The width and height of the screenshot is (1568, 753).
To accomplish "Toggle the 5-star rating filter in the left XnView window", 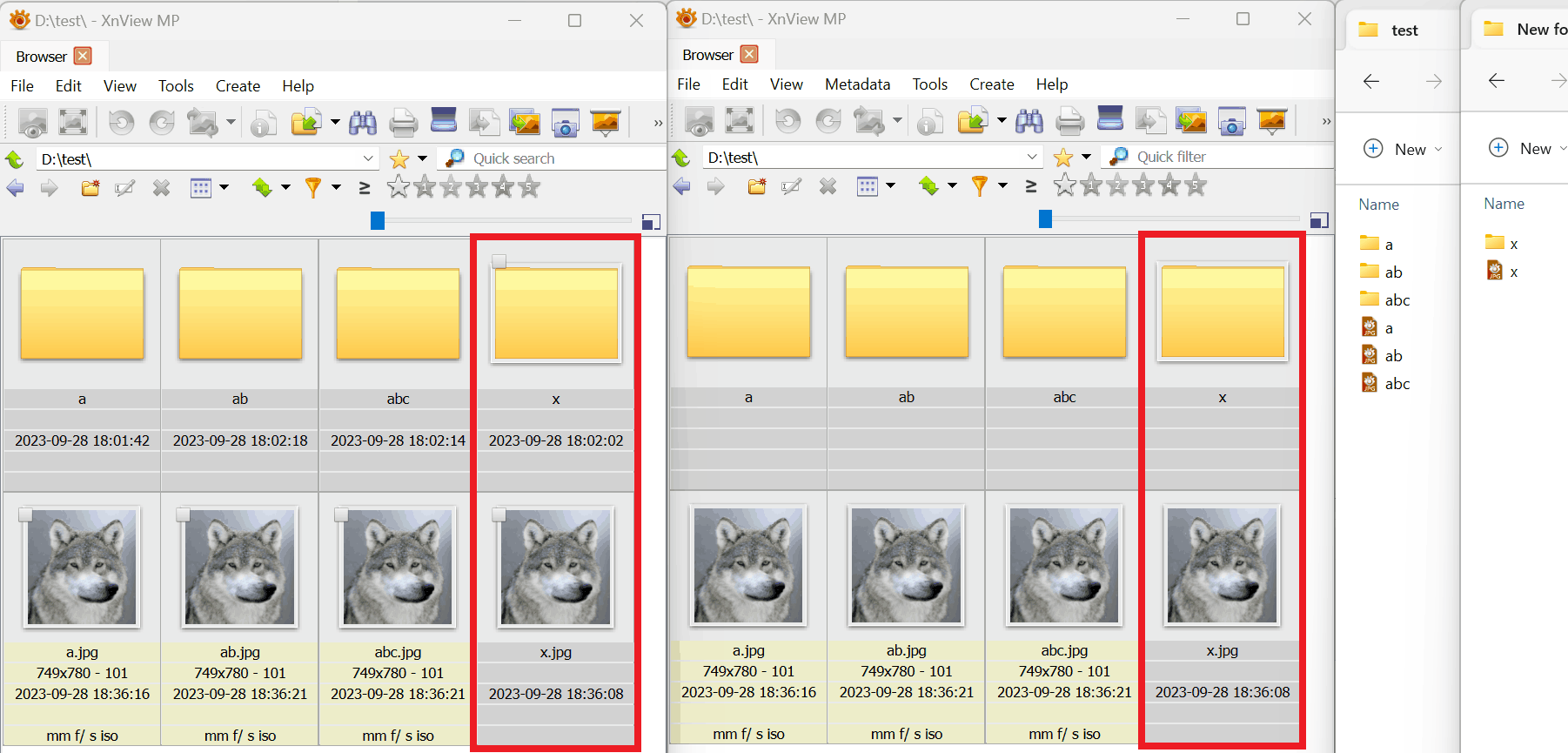I will (x=529, y=186).
